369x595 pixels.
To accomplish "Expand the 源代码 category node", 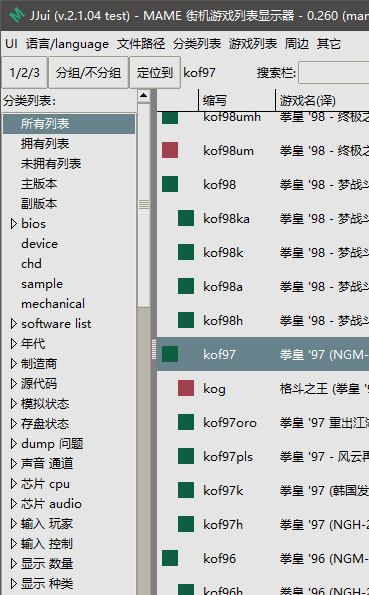I will click(x=14, y=384).
